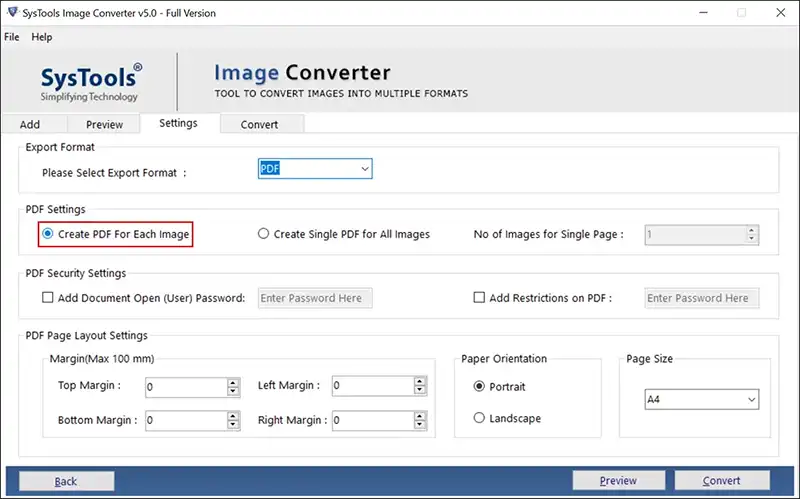Click the Bottom Margin value field
The image size is (800, 499).
186,420
